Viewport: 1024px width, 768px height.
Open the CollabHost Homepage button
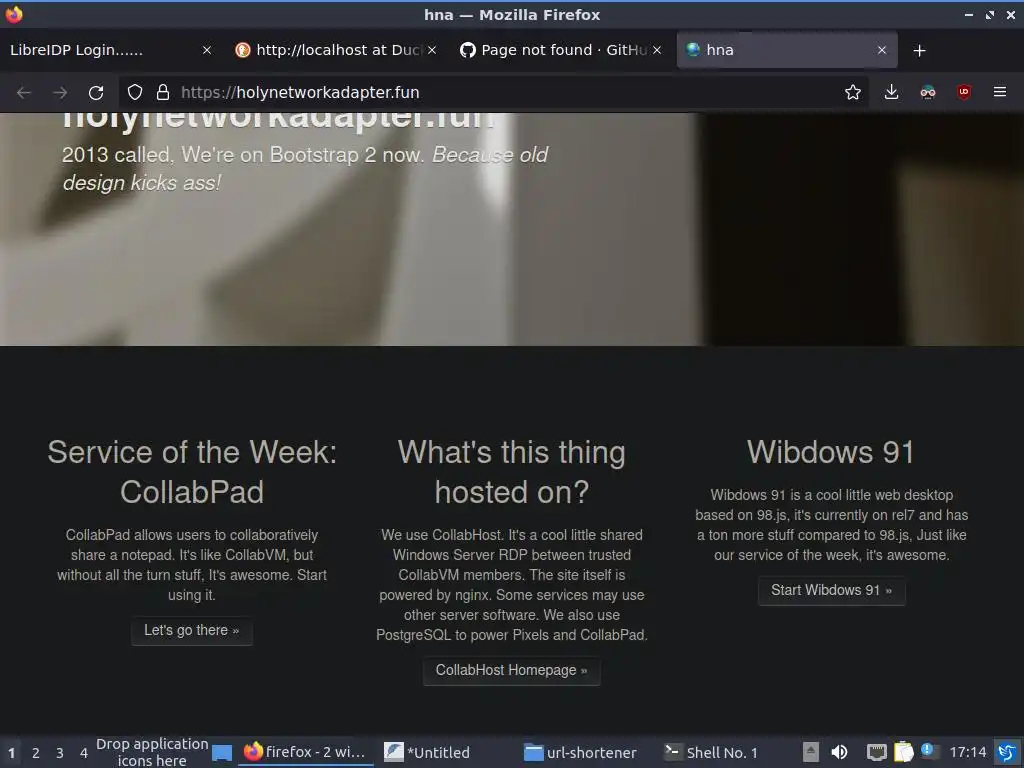click(512, 671)
